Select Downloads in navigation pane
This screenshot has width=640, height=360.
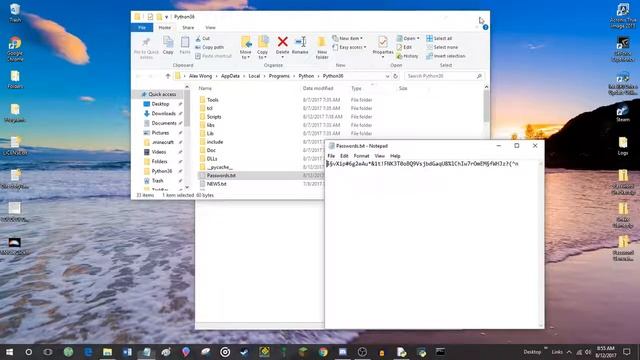163,113
